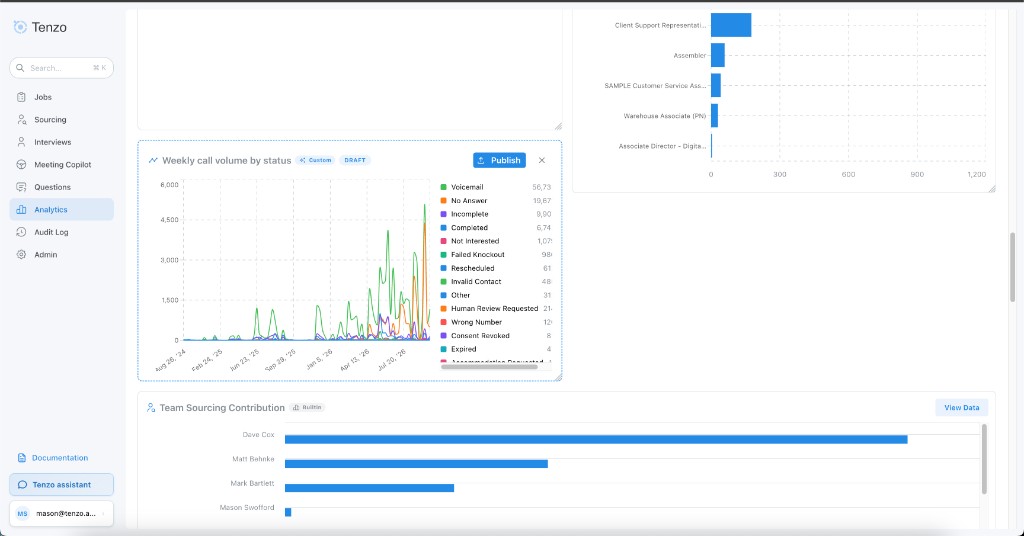The width and height of the screenshot is (1024, 536).
Task: Click the Warehouse Associate (PN) label
Action: (665, 116)
